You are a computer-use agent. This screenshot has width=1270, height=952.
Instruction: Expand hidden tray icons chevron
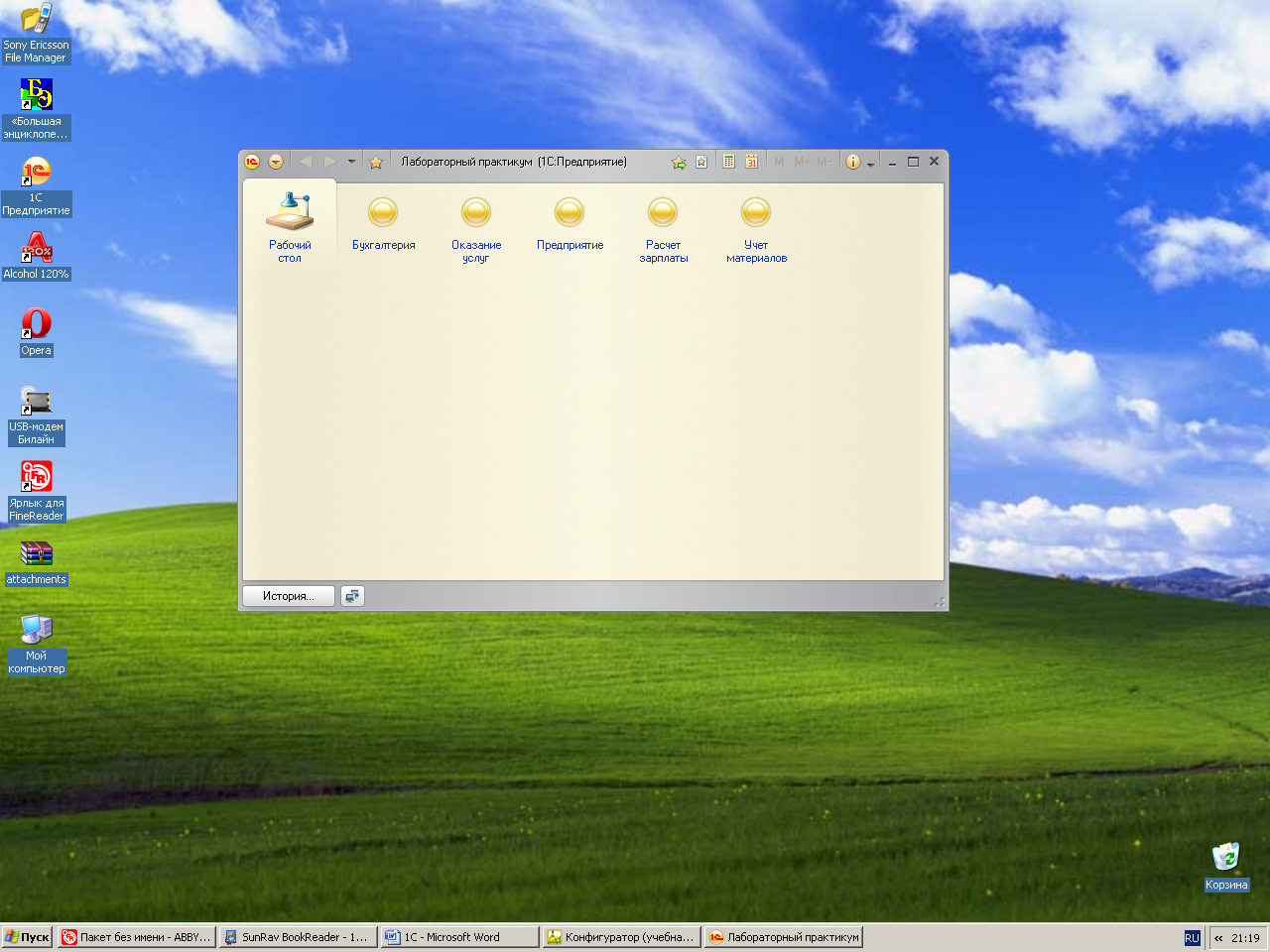(x=1218, y=938)
